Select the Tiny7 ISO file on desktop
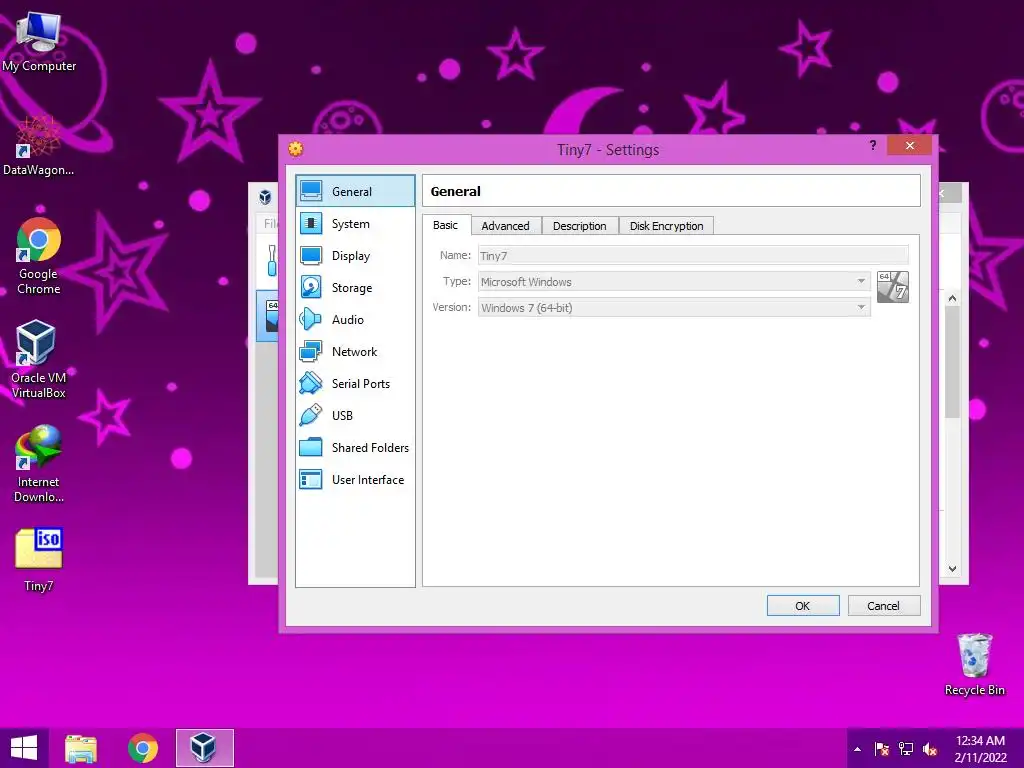 [x=39, y=559]
